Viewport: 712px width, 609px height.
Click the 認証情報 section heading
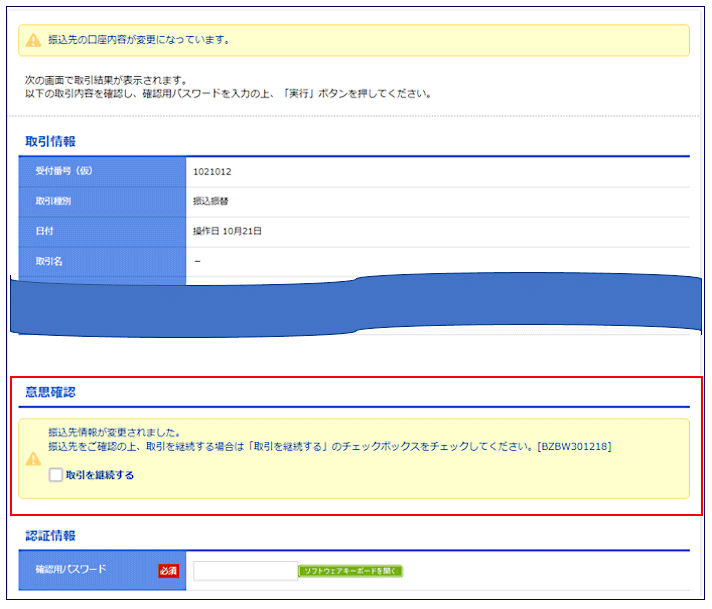coord(50,535)
